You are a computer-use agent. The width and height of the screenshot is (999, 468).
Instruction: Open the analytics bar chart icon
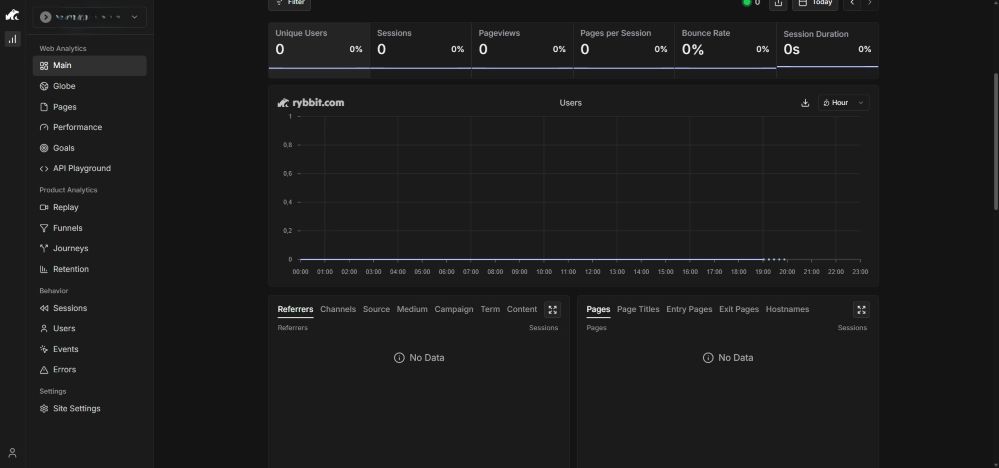12,39
